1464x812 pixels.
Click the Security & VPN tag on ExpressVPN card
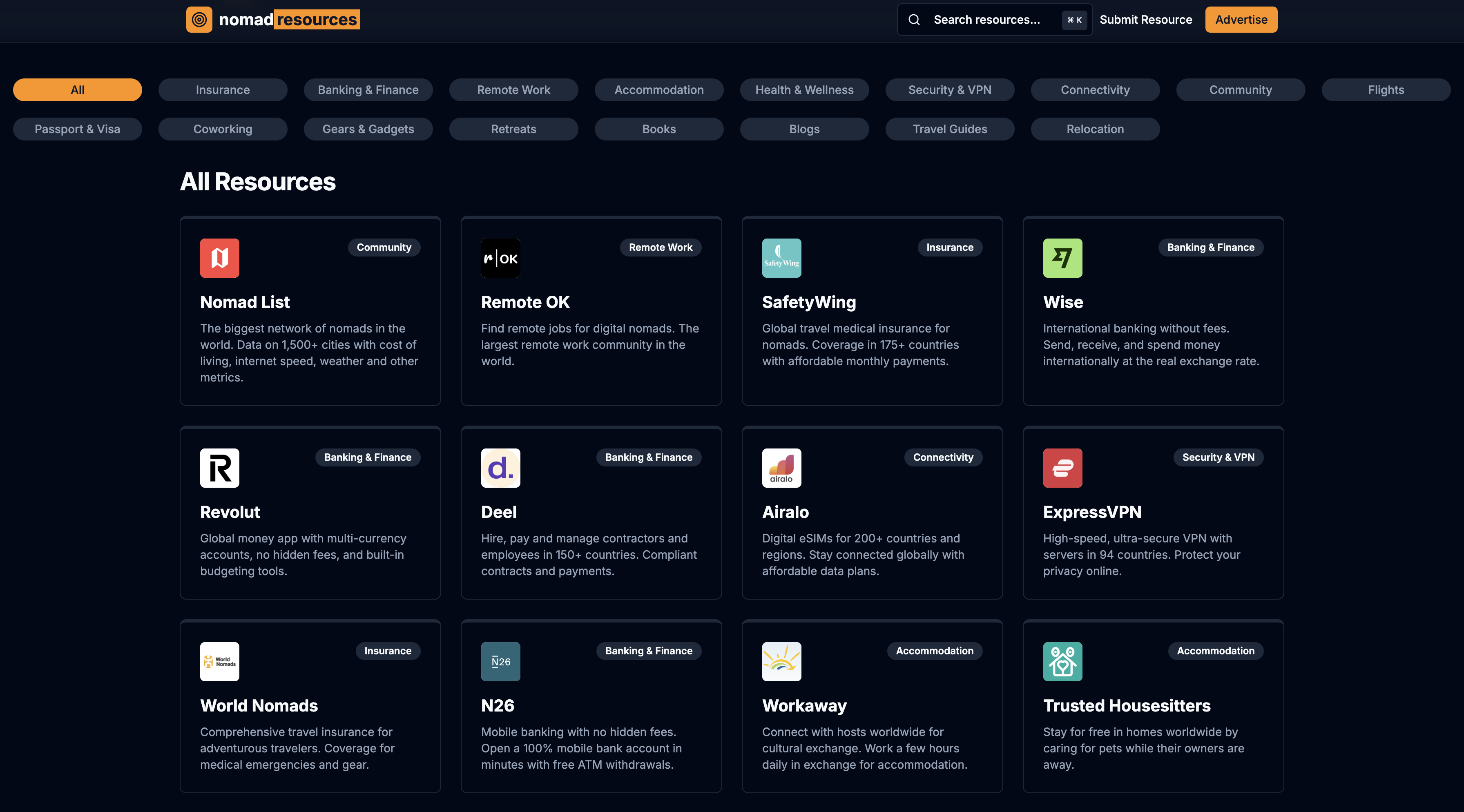point(1218,457)
